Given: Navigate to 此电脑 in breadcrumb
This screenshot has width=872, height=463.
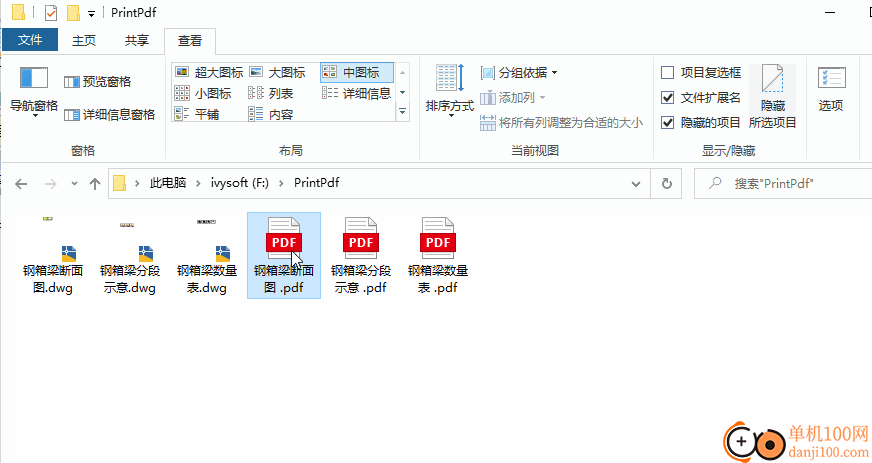Looking at the screenshot, I should coord(168,183).
